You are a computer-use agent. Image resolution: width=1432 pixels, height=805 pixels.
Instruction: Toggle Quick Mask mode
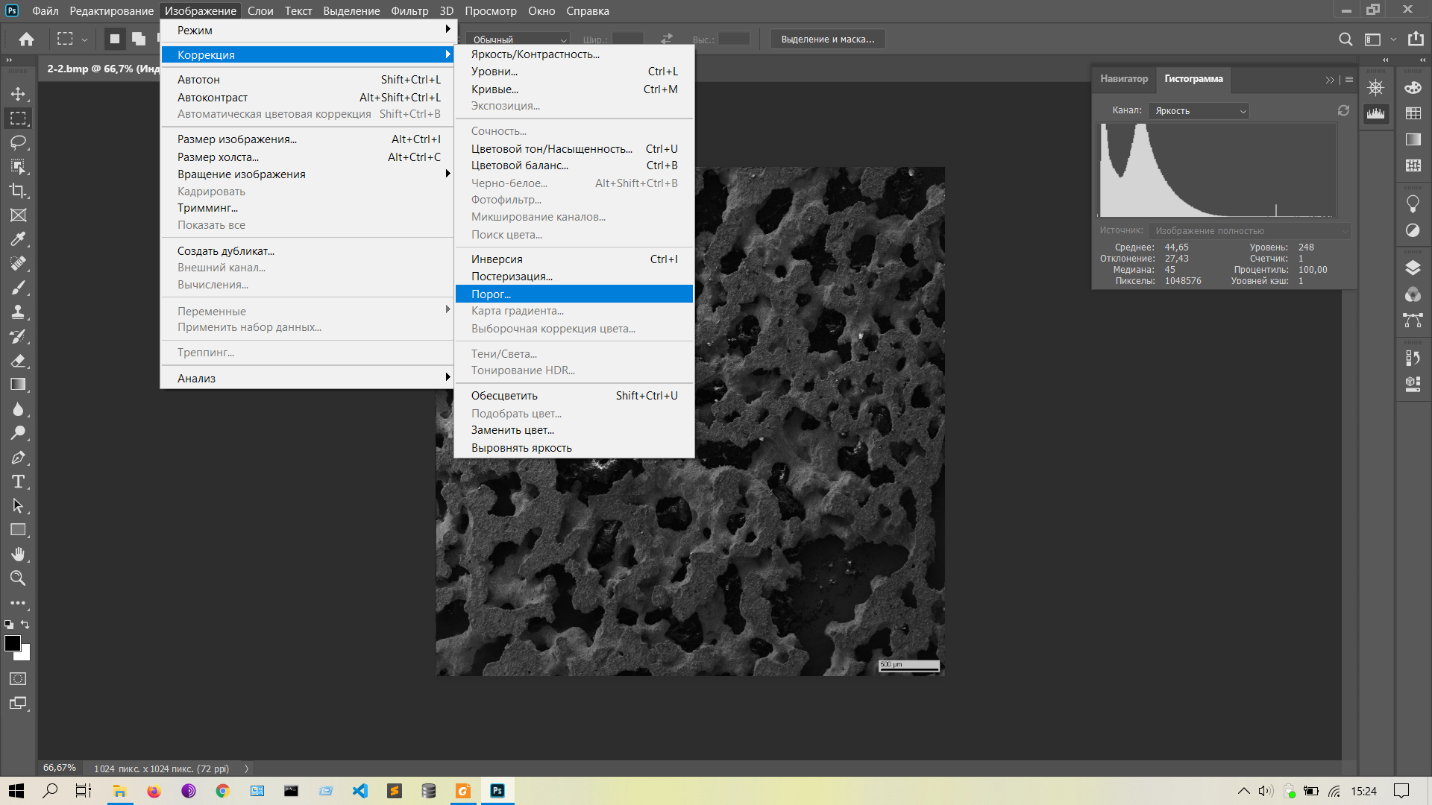(x=18, y=678)
